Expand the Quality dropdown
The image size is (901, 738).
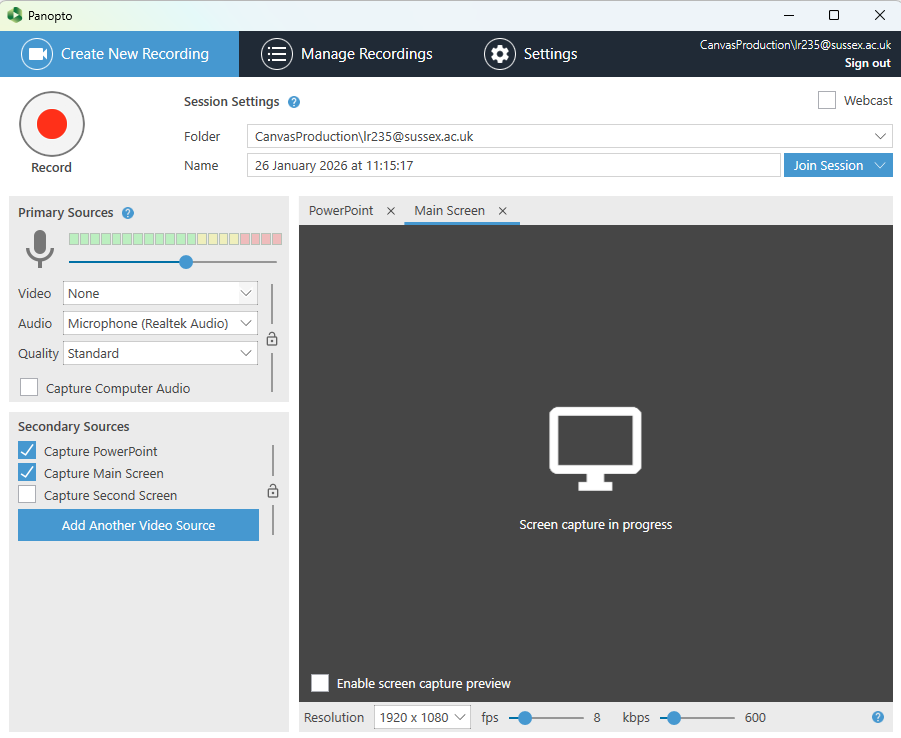coord(160,353)
